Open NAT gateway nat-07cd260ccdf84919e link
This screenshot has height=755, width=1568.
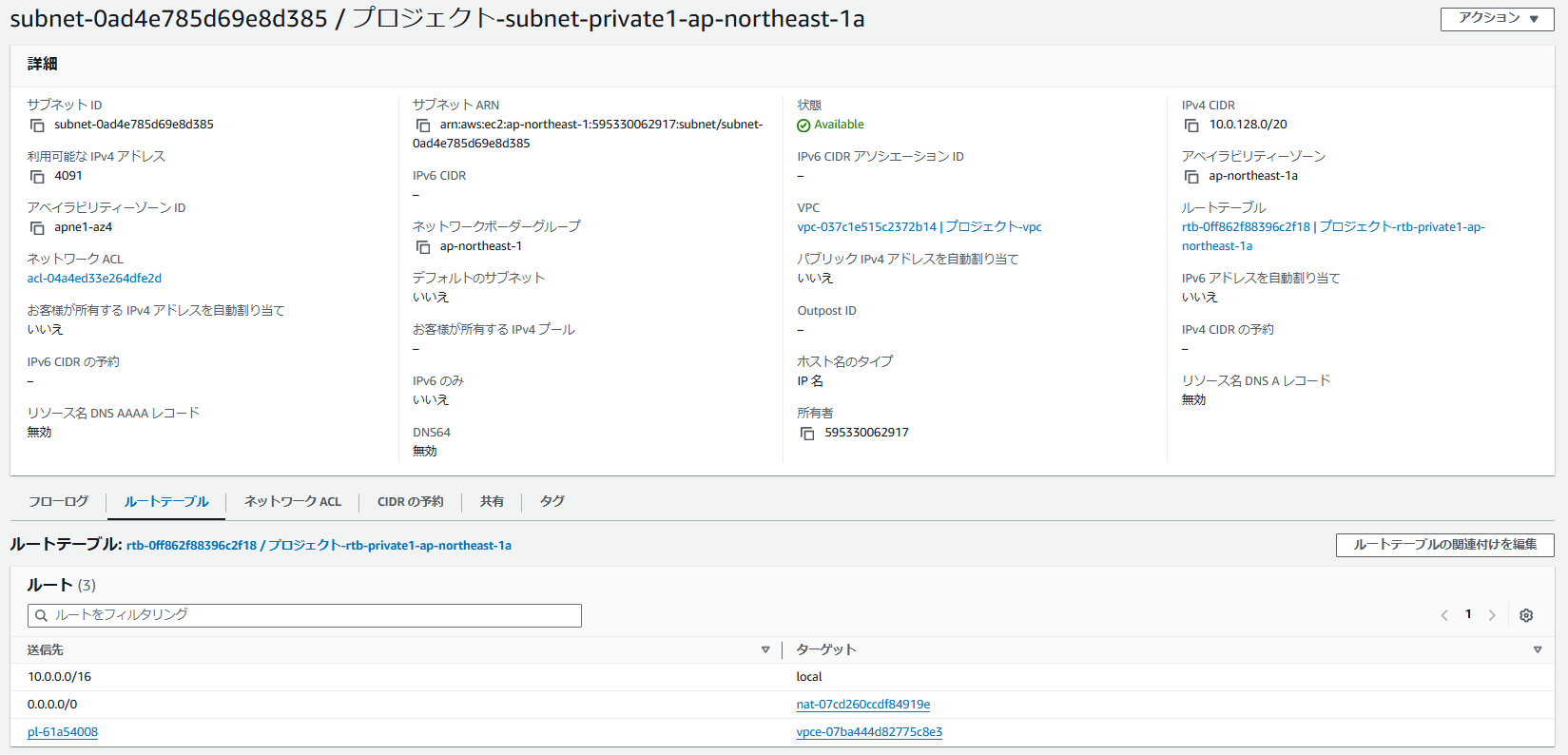tap(863, 705)
